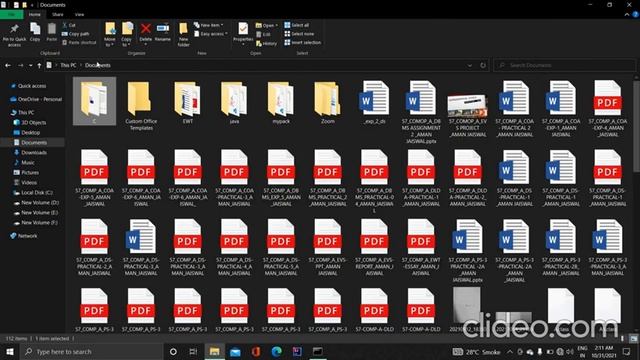Select Network in navigation pane
This screenshot has width=640, height=360.
point(27,236)
